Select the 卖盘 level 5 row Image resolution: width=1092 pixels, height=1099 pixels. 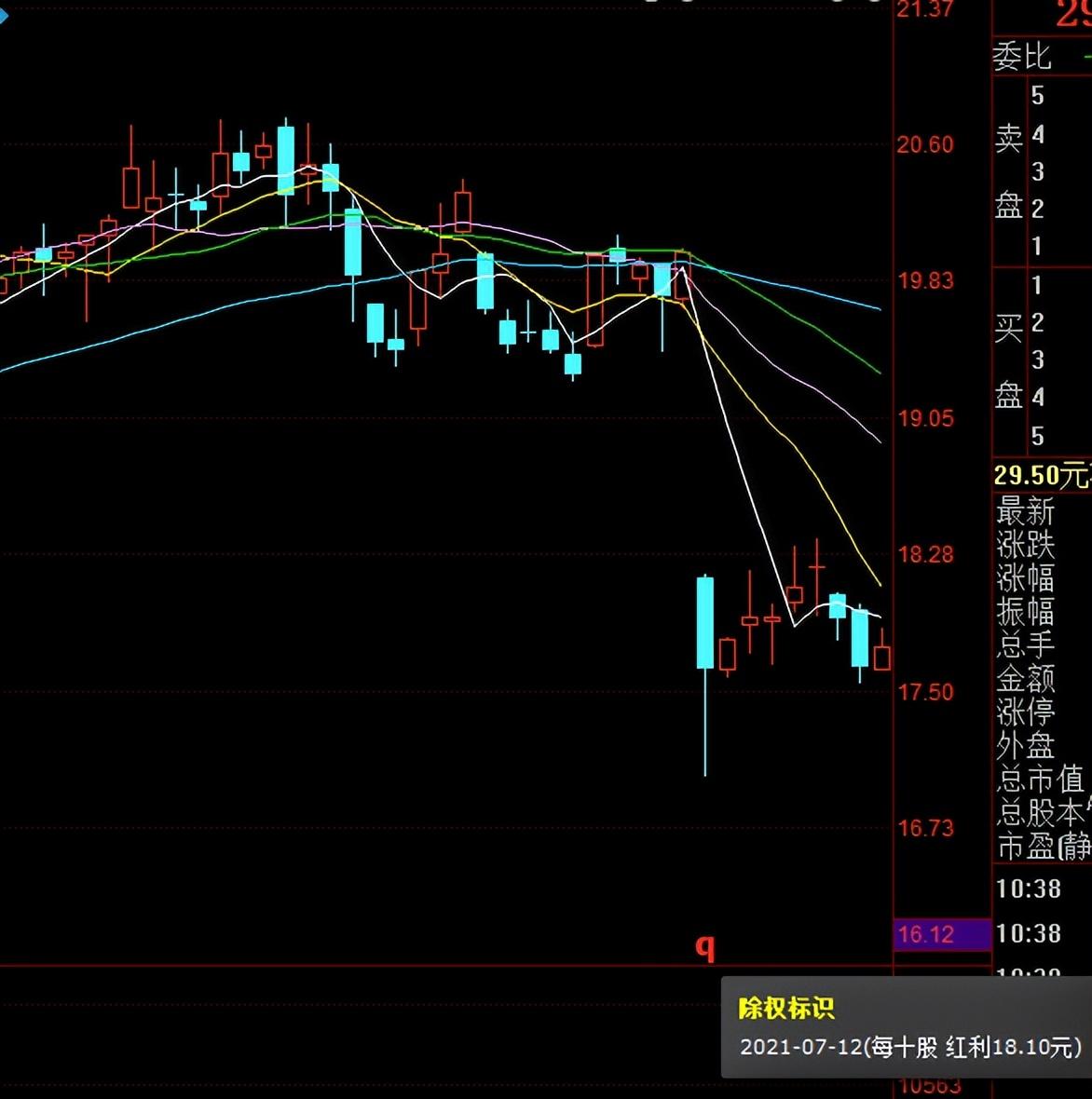[x=1059, y=96]
